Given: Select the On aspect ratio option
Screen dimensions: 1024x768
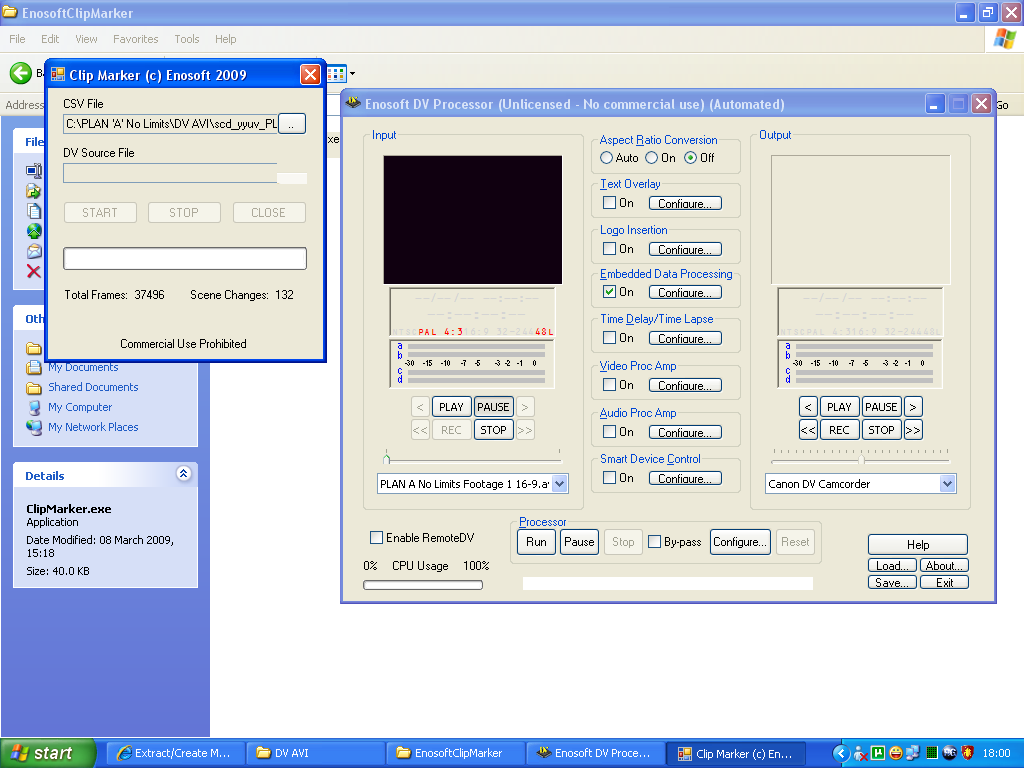Looking at the screenshot, I should click(x=651, y=158).
